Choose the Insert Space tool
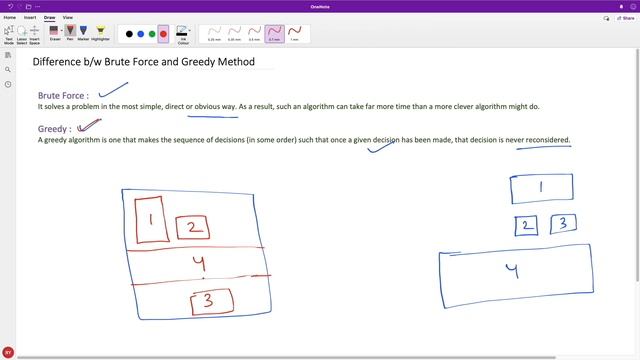The height and width of the screenshot is (360, 640). (x=35, y=34)
